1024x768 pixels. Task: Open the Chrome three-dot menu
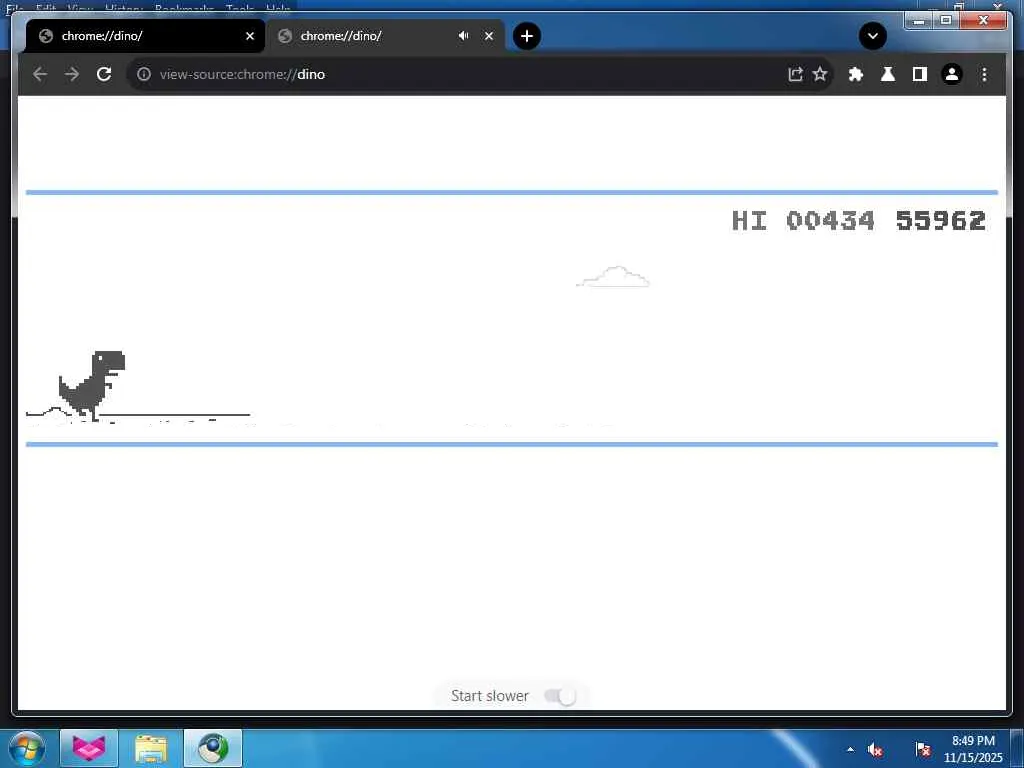pyautogui.click(x=984, y=74)
